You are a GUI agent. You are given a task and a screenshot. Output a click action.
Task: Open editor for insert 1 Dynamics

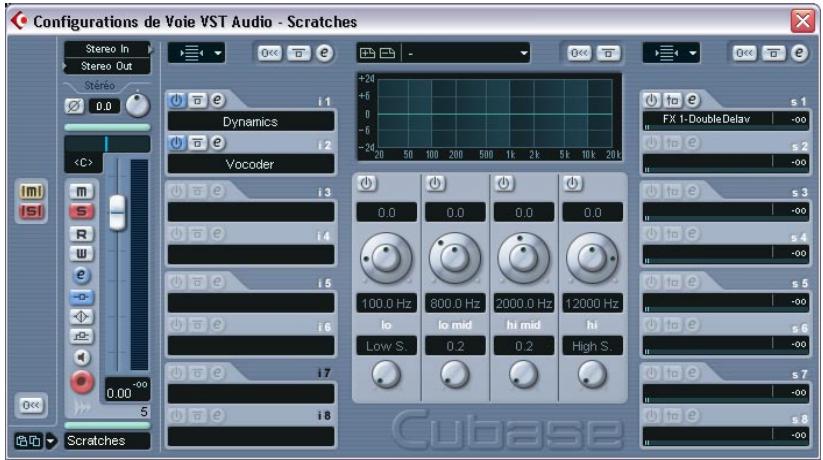(217, 100)
